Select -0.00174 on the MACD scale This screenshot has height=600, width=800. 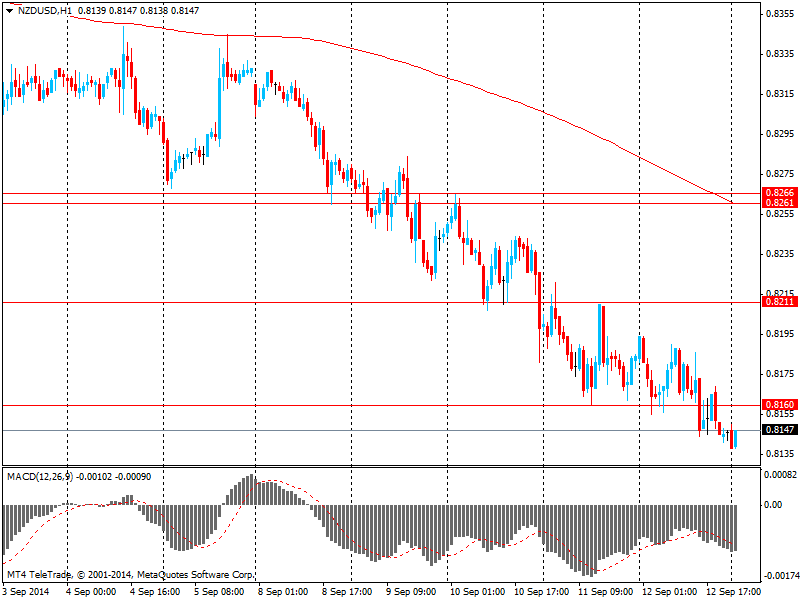(x=780, y=577)
